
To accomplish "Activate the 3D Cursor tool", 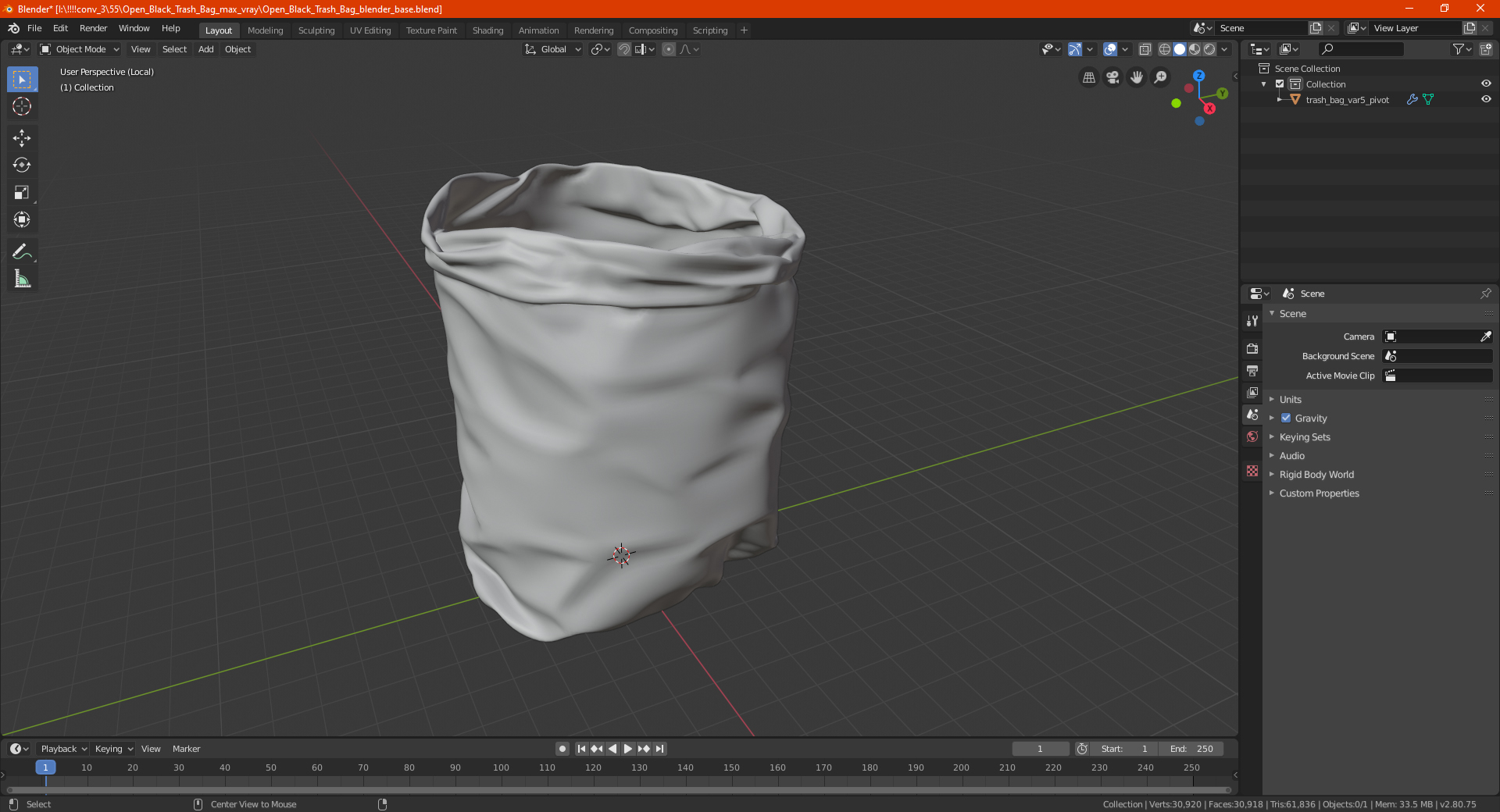I will [x=22, y=106].
